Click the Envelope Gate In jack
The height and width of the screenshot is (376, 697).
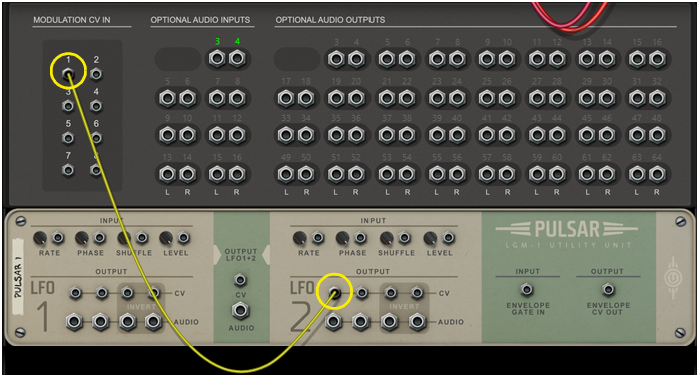[x=527, y=290]
